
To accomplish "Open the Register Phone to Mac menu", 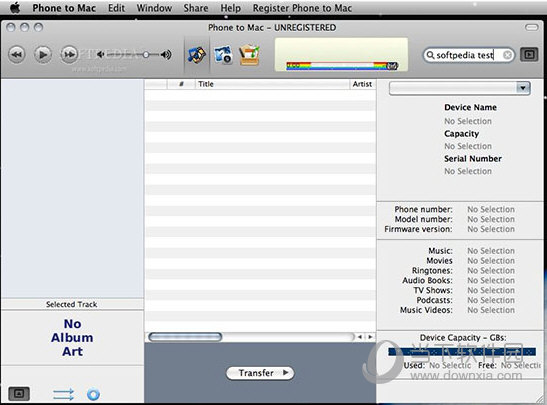I will [302, 8].
